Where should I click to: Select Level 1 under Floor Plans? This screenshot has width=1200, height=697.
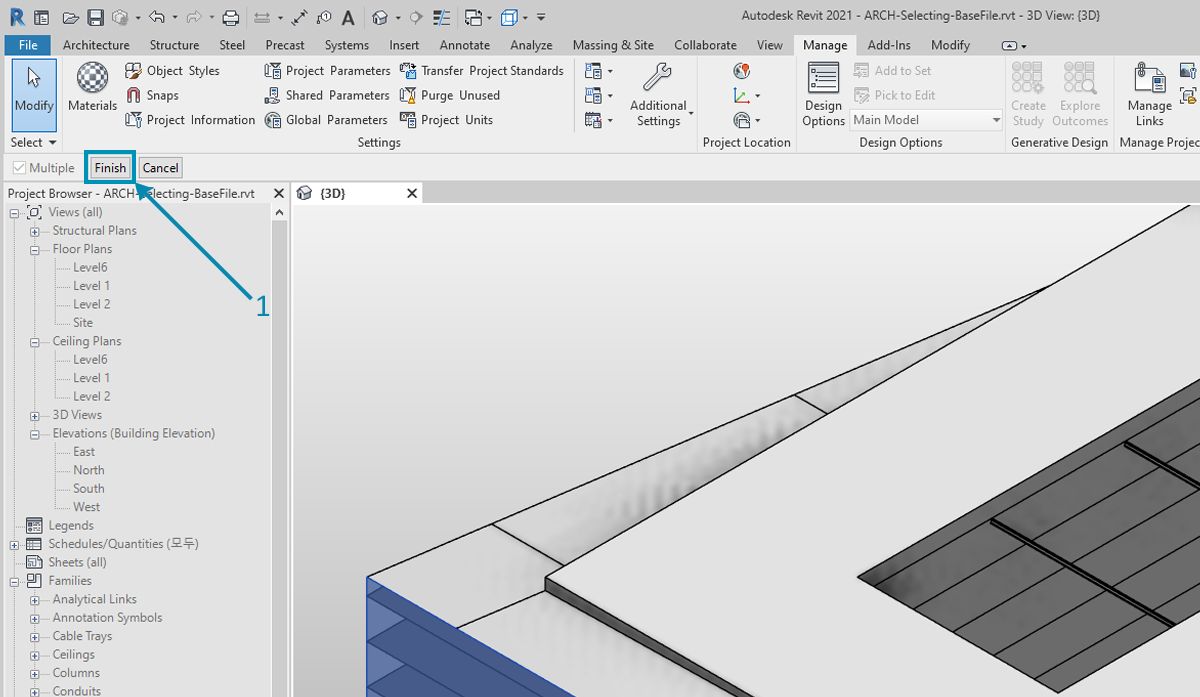(91, 286)
